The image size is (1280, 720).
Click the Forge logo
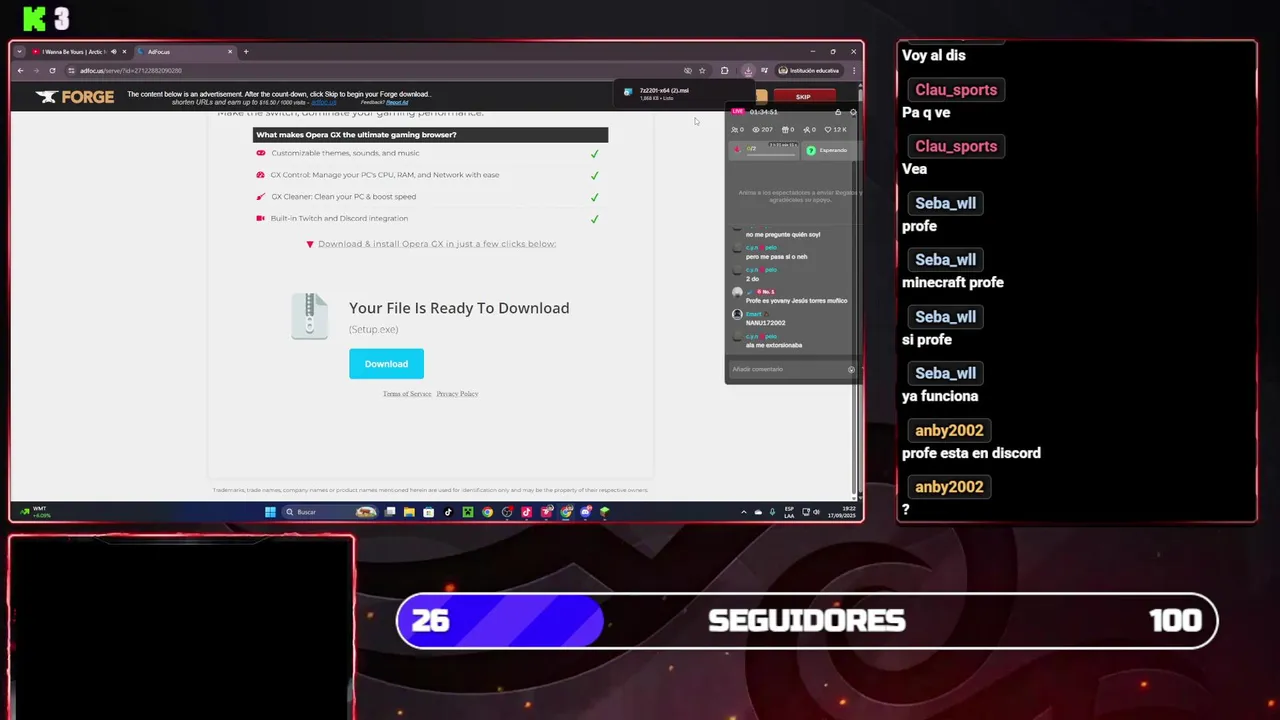click(76, 97)
